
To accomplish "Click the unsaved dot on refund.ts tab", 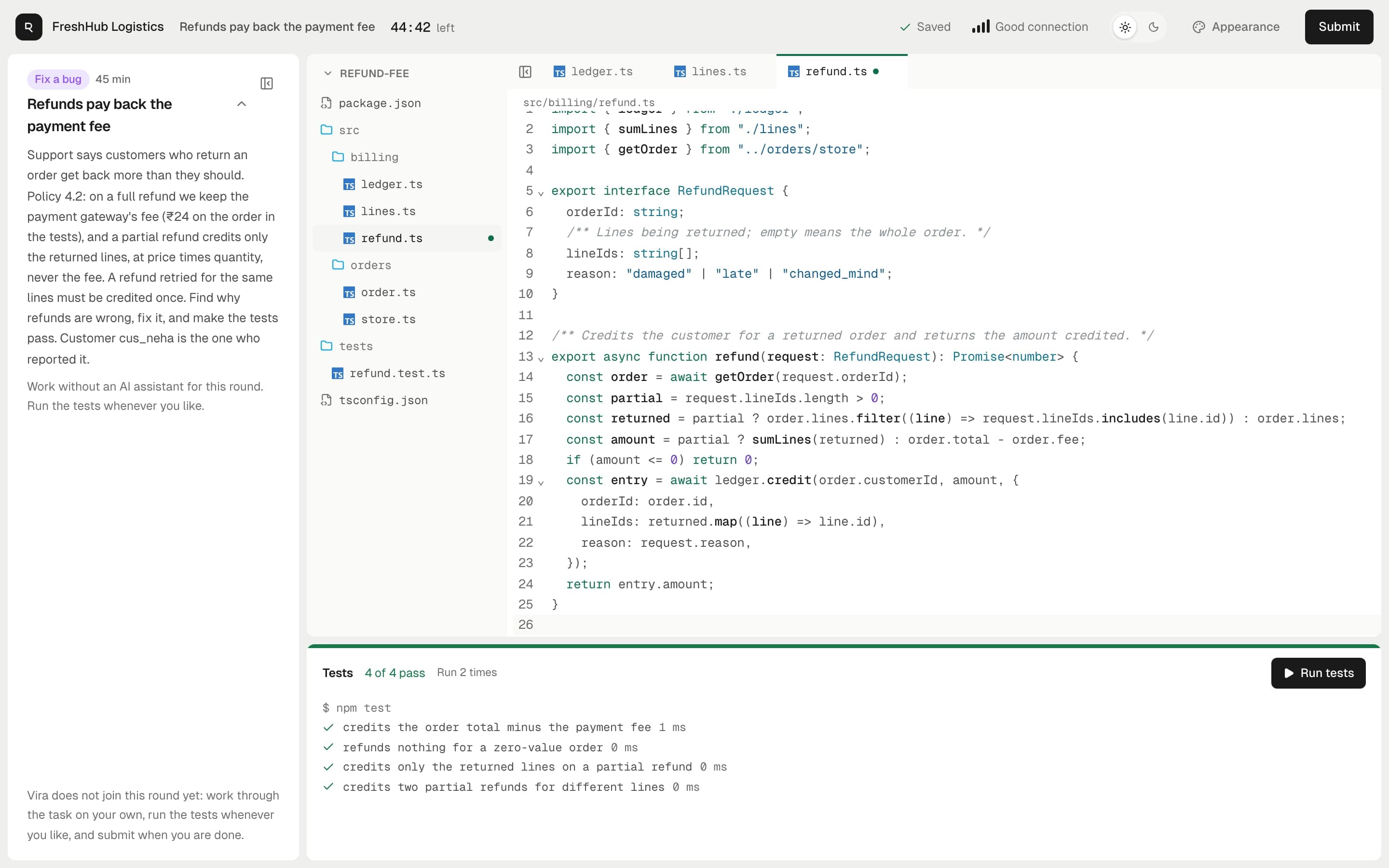I will [x=876, y=72].
